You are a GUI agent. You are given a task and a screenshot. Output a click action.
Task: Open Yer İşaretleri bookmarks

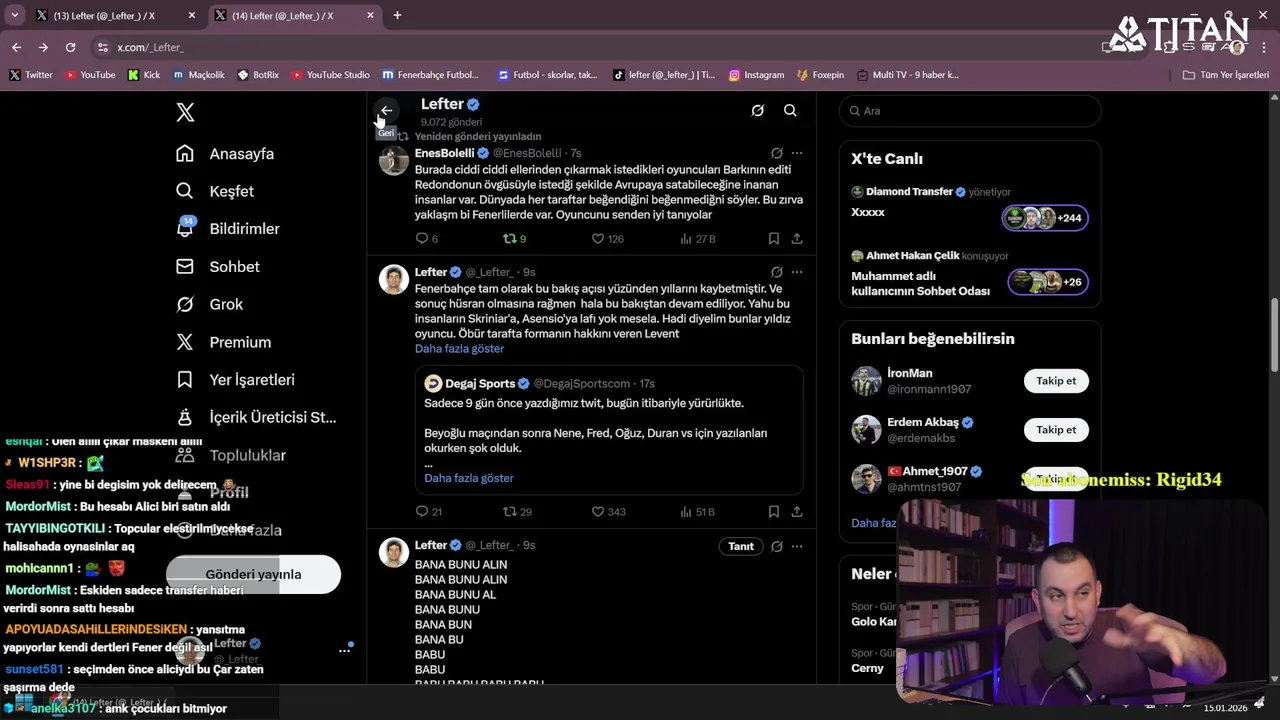pos(236,380)
